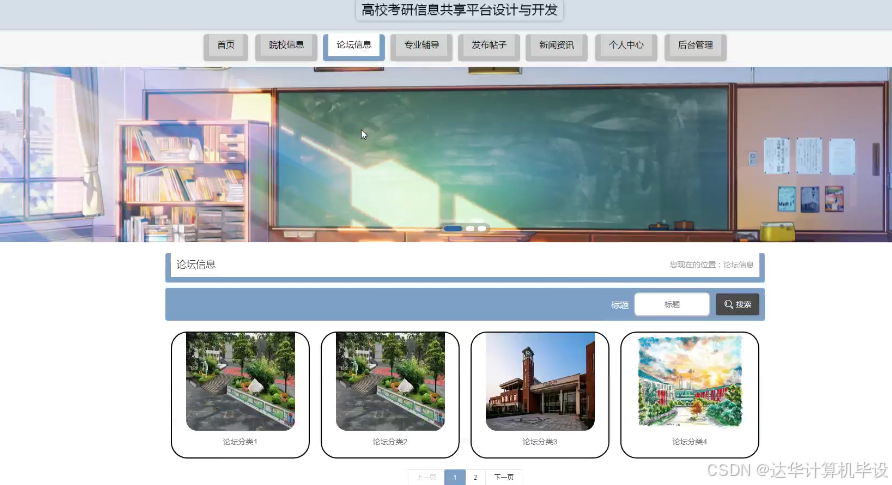Image resolution: width=892 pixels, height=485 pixels.
Task: Click the 上一页 pagination button
Action: pos(426,478)
